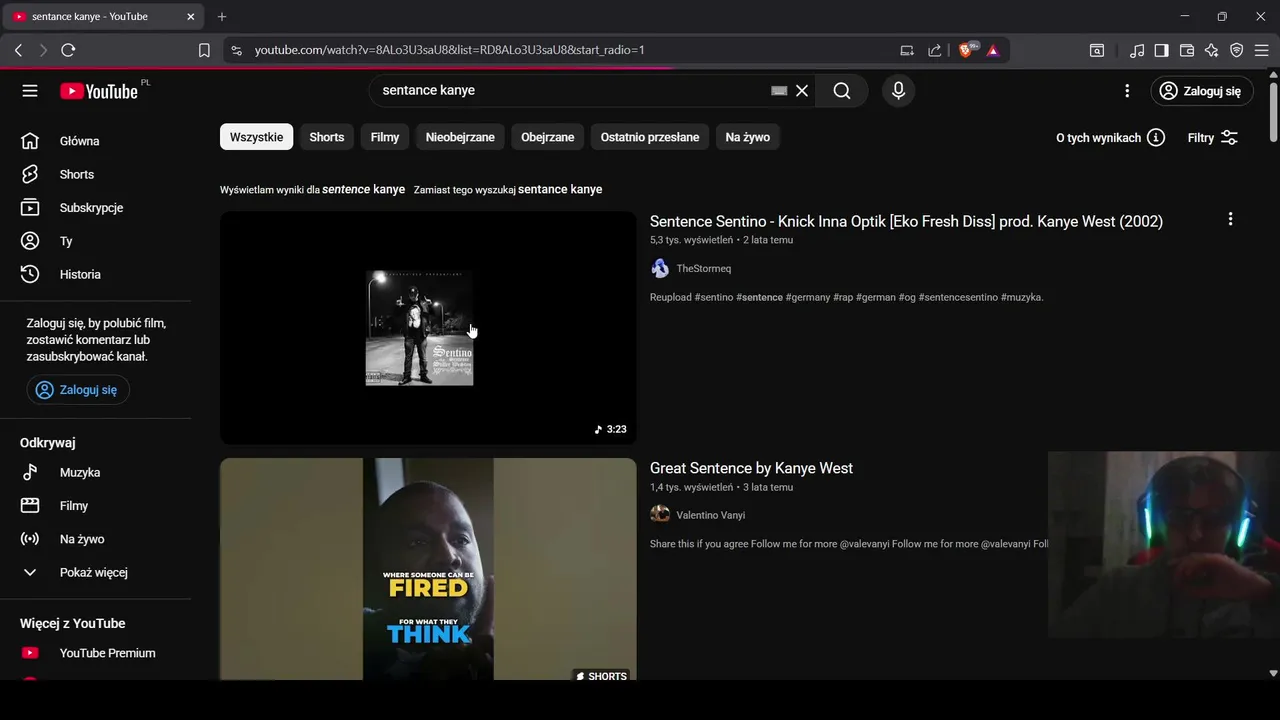Share this page via address bar icon
Image resolution: width=1280 pixels, height=720 pixels.
934,50
